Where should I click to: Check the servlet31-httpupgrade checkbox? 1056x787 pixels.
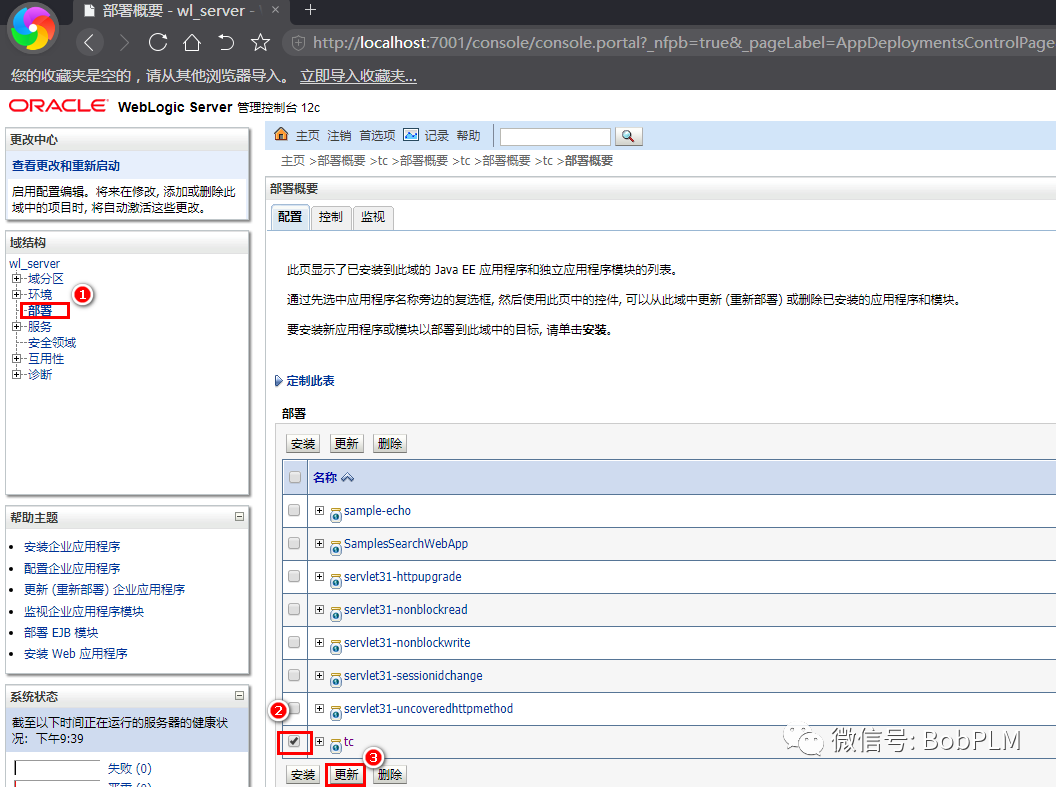[294, 576]
